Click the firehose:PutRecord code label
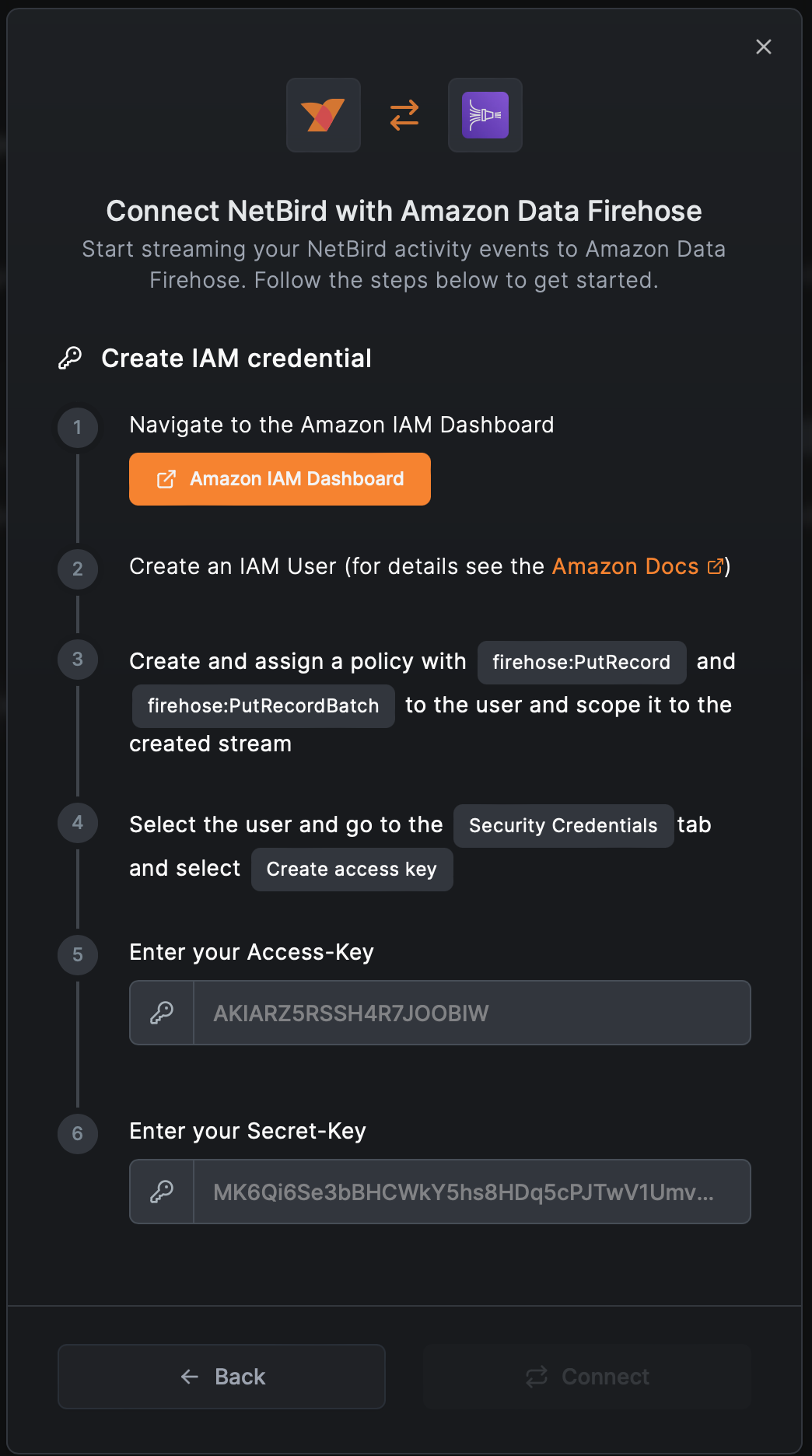812x1456 pixels. [579, 662]
